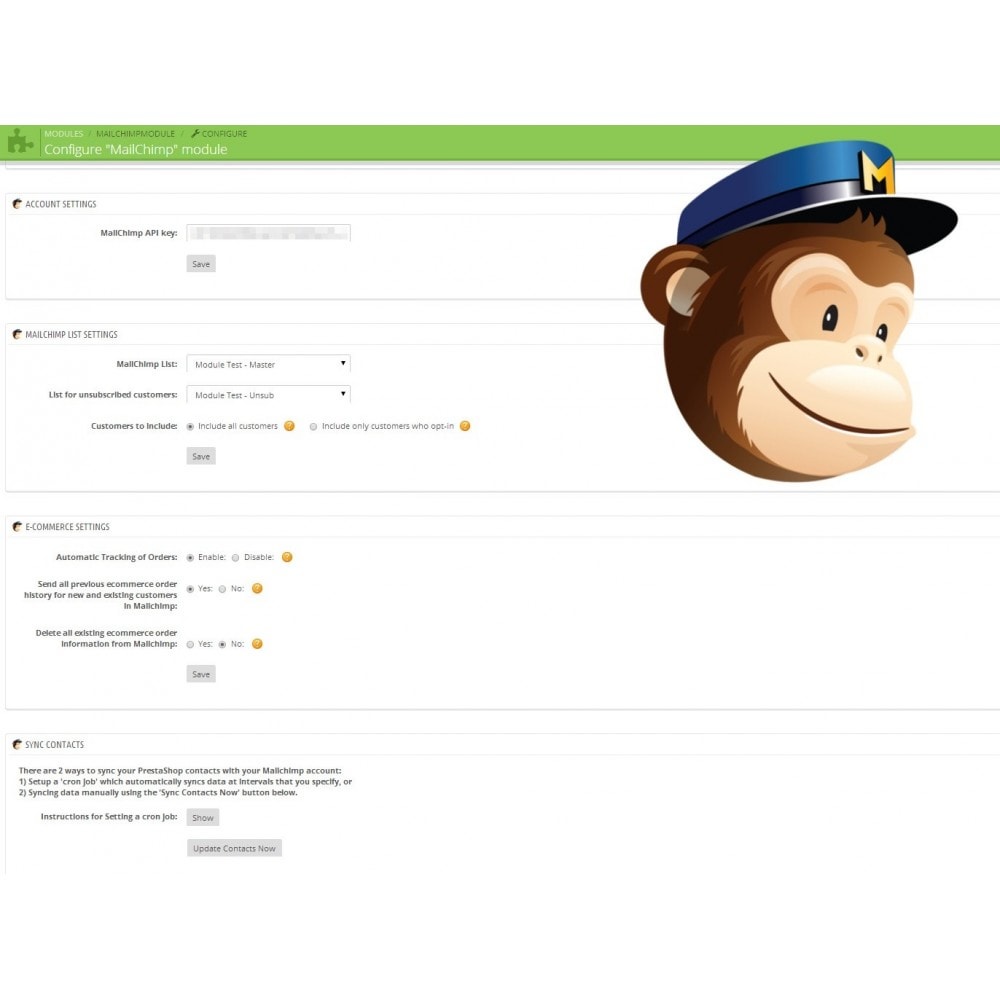Viewport: 1000px width, 1000px height.
Task: Choose No for sending previous order history
Action: (x=222, y=589)
